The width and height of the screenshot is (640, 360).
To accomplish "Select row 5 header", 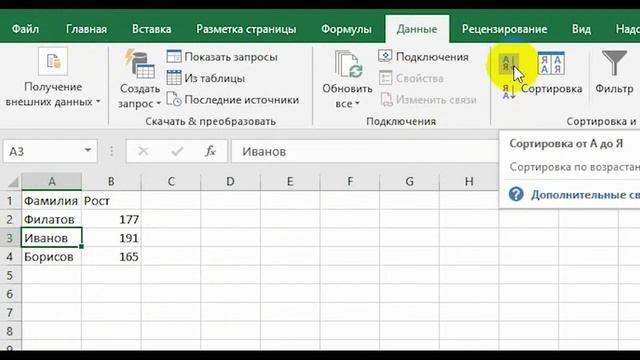I will (10, 276).
